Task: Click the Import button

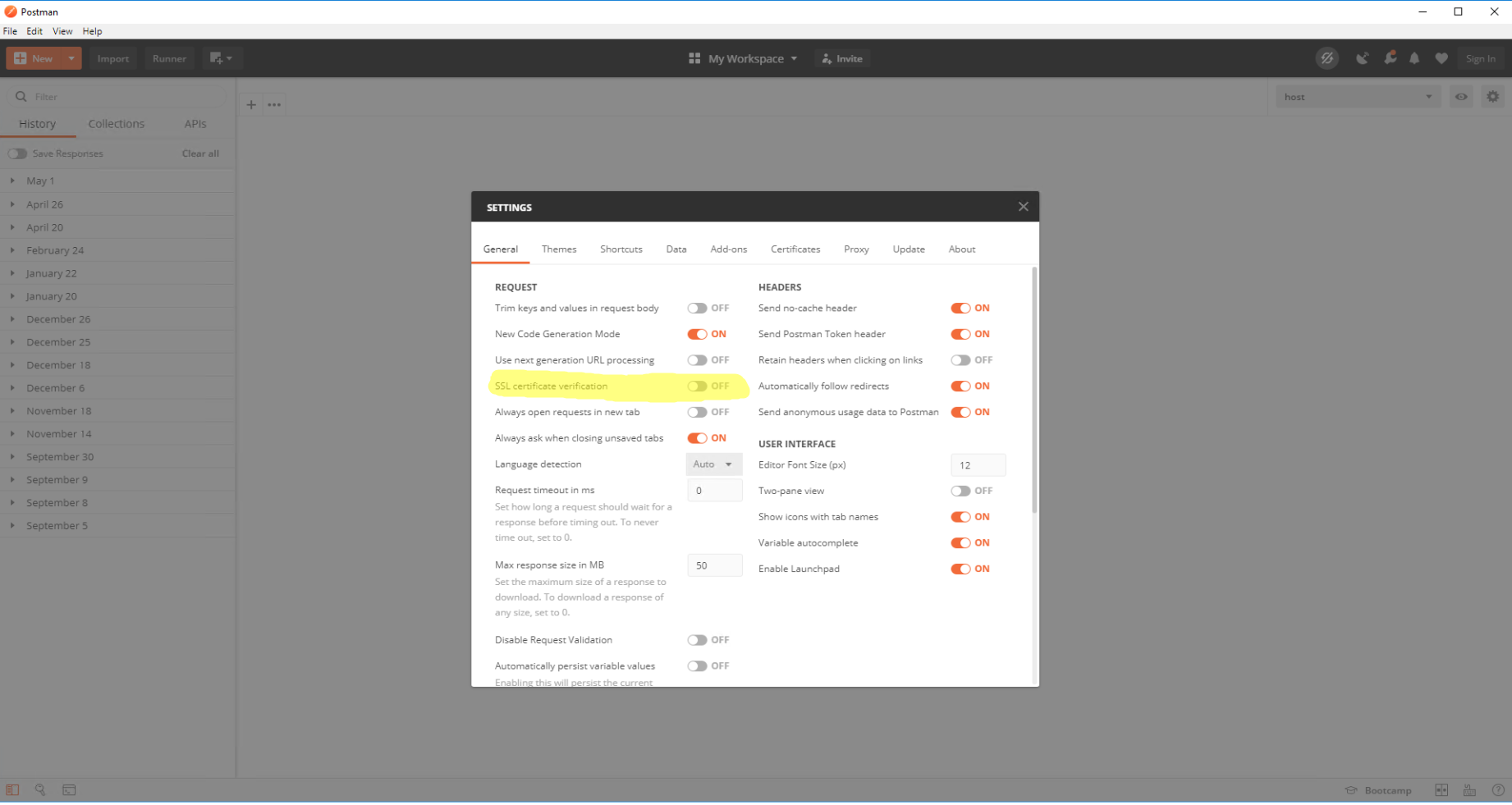Action: (x=113, y=59)
